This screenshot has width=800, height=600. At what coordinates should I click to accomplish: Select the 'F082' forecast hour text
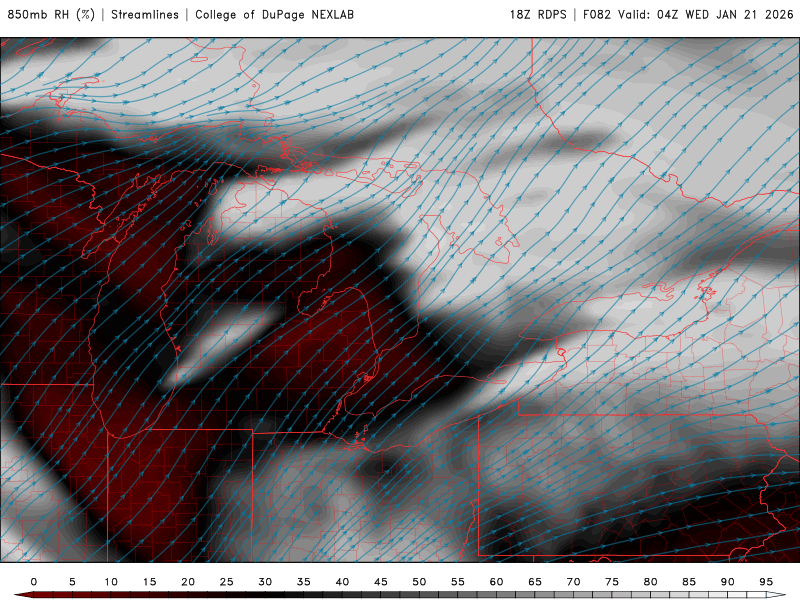click(x=596, y=14)
